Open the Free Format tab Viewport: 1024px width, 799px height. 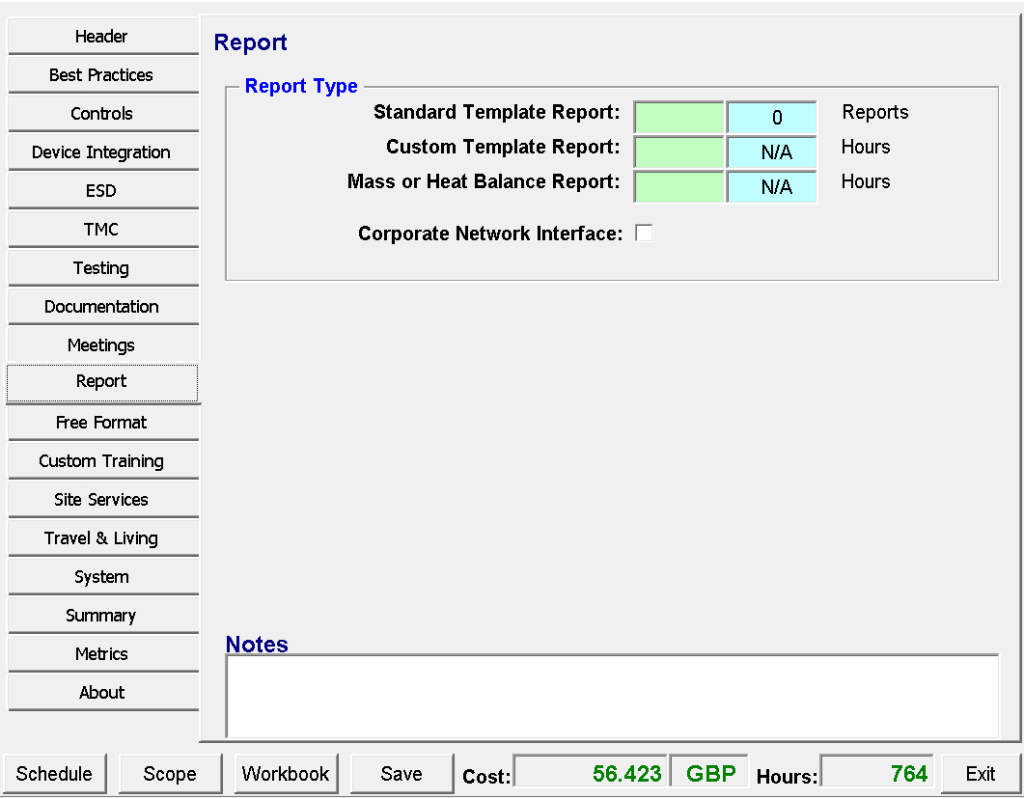point(102,423)
